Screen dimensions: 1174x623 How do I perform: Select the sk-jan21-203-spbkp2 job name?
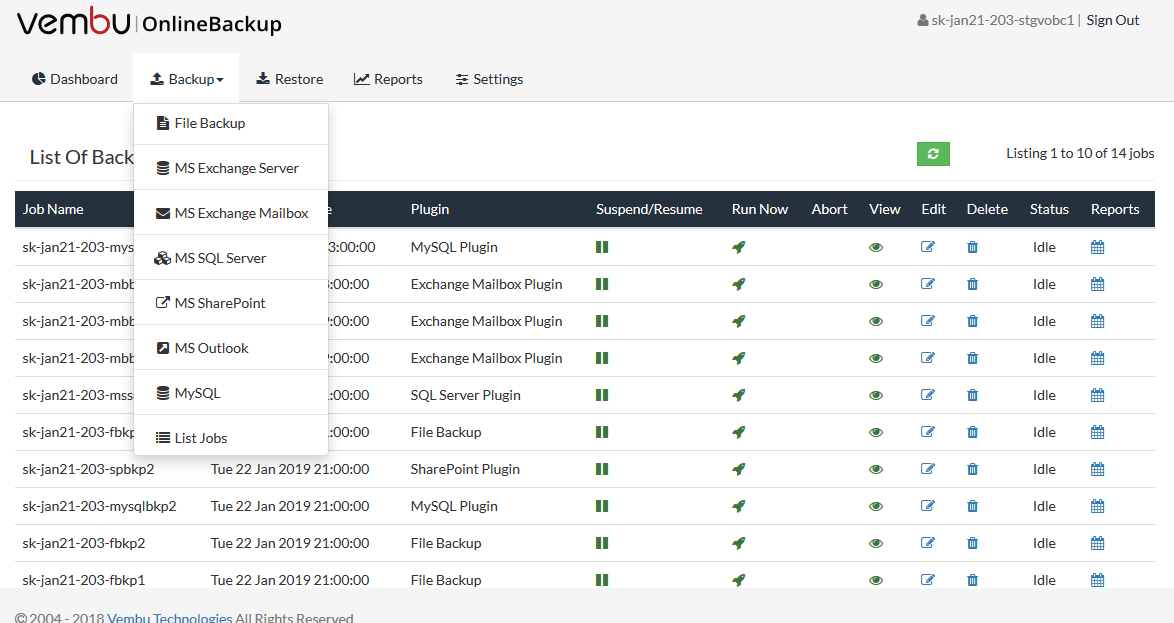coord(88,469)
